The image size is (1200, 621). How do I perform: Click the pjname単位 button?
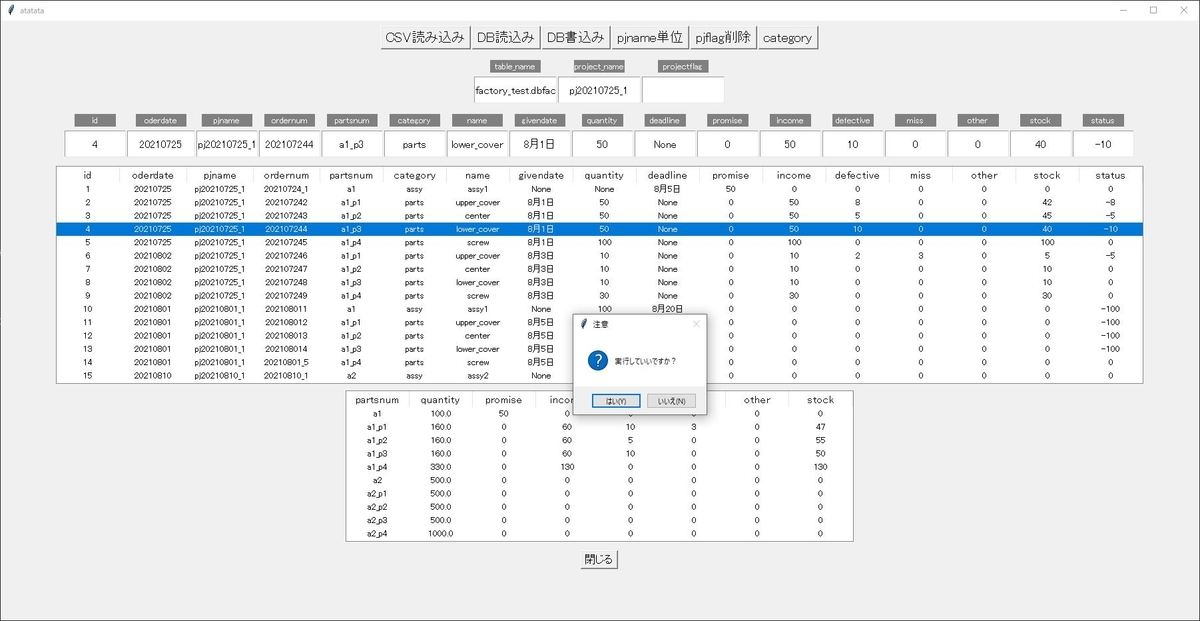tap(650, 38)
